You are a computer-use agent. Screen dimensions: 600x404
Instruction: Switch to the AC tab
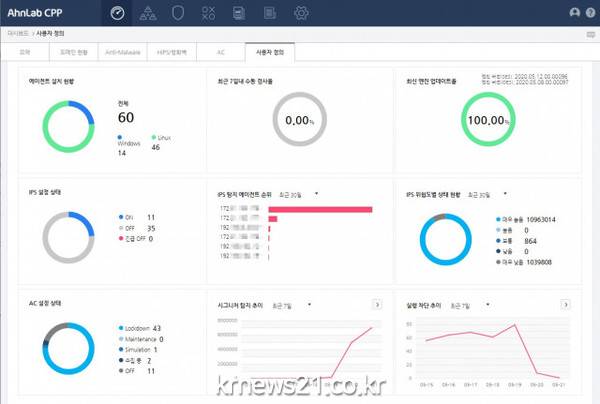[x=220, y=49]
